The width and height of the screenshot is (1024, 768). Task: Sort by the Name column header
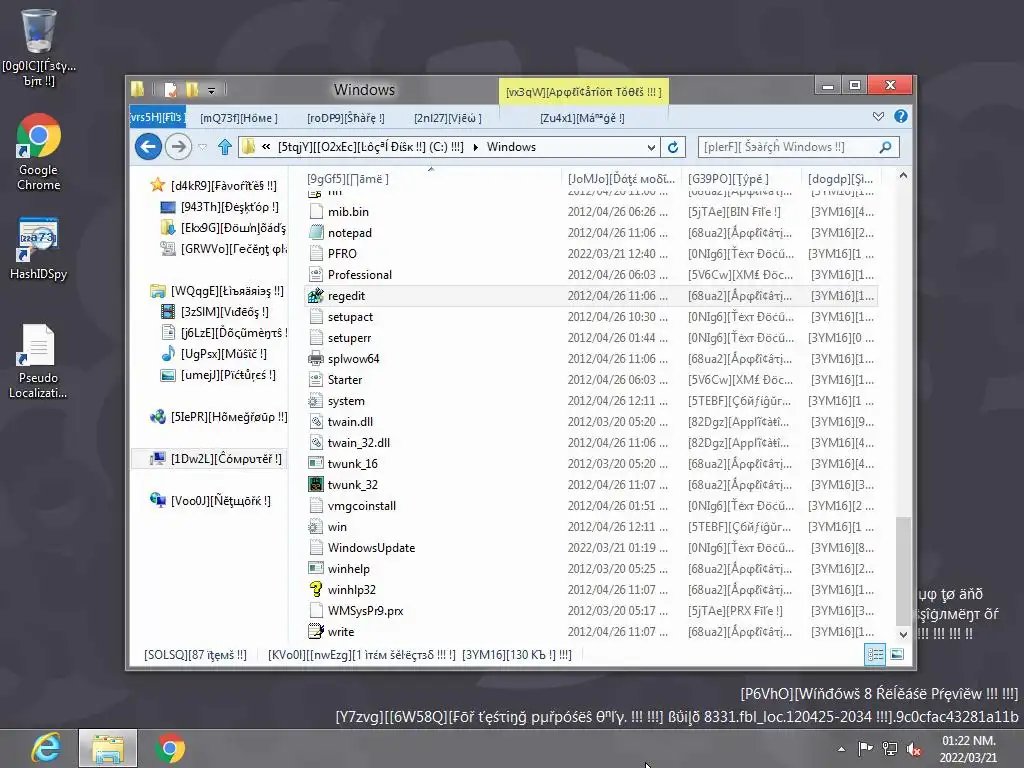point(431,178)
